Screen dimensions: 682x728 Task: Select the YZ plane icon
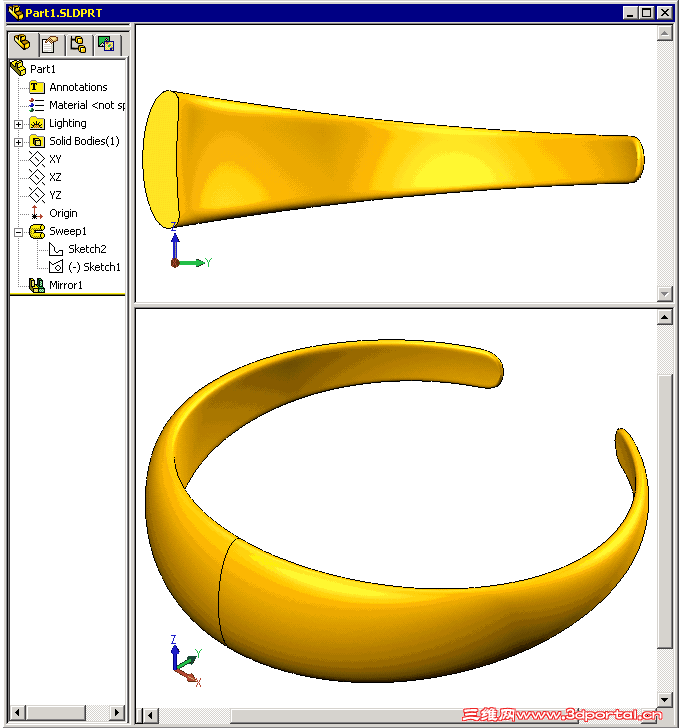[37, 195]
